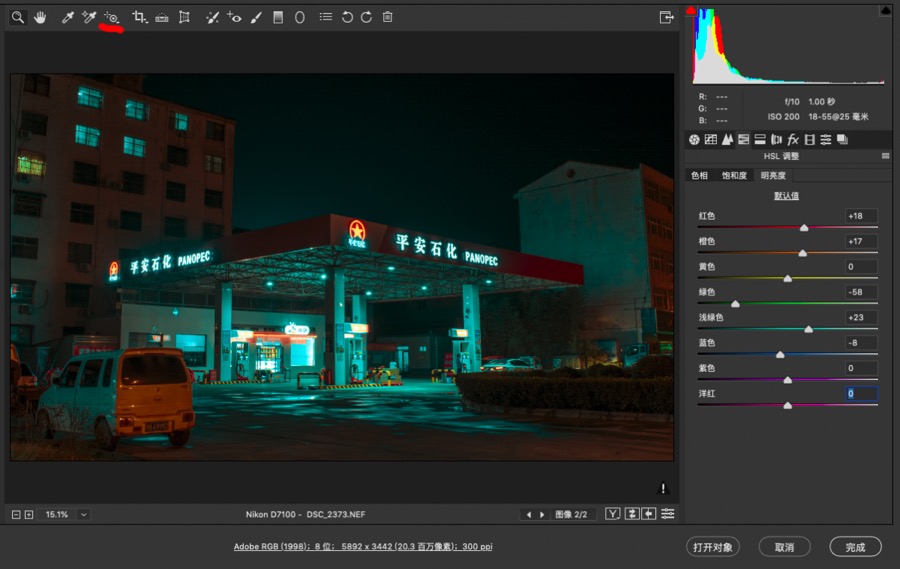Image resolution: width=900 pixels, height=569 pixels.
Task: Select the Hand tool
Action: (x=40, y=17)
